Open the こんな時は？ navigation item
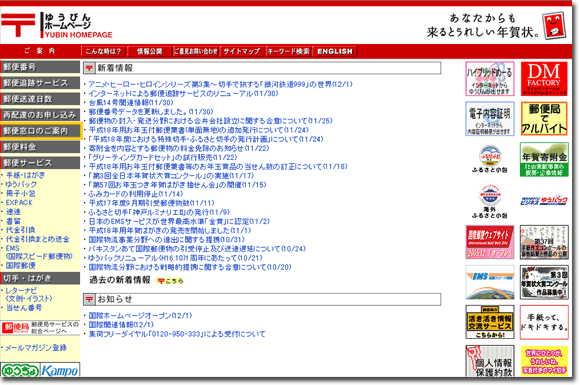 103,51
